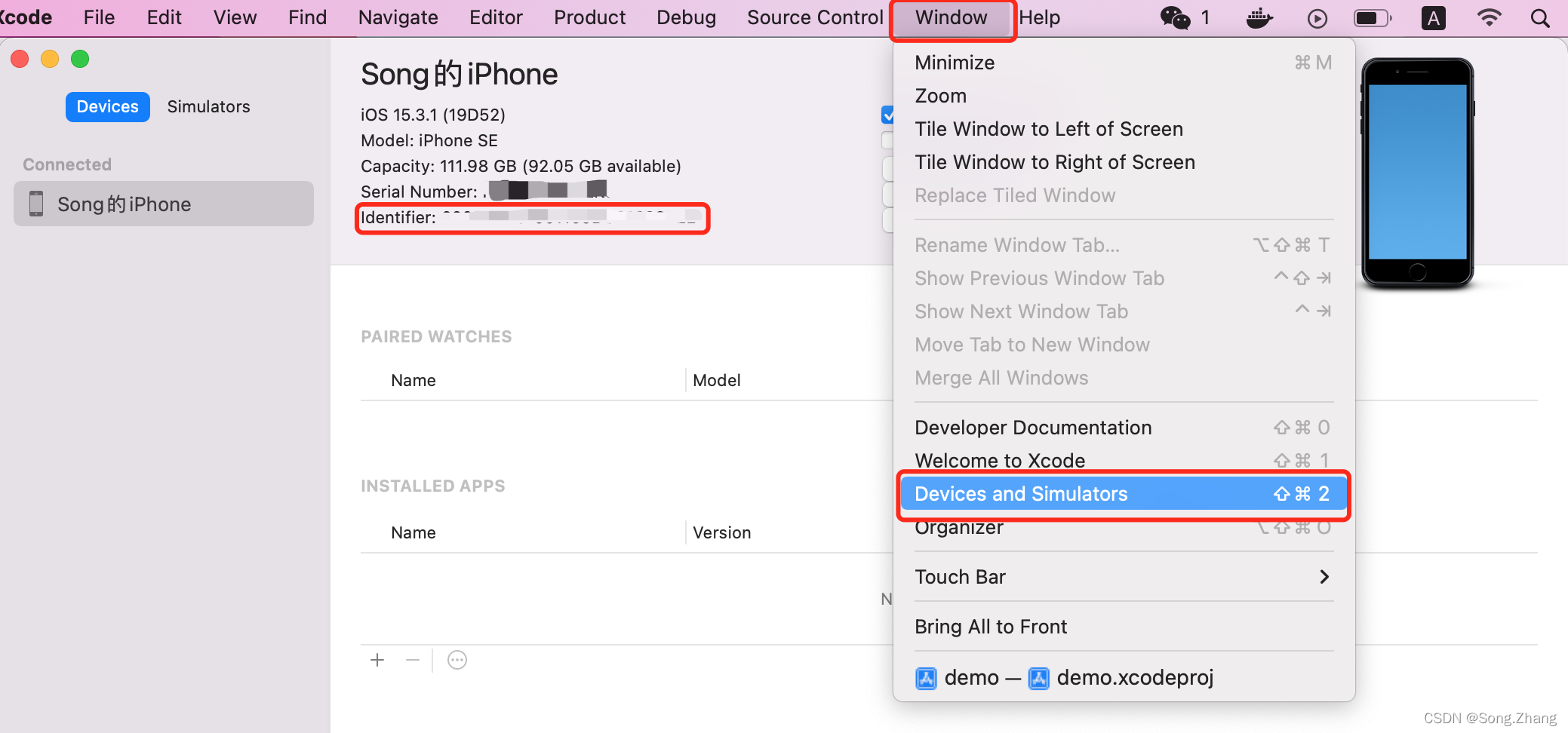Open Docker whale menu bar icon
The height and width of the screenshot is (733, 1568).
(1259, 18)
